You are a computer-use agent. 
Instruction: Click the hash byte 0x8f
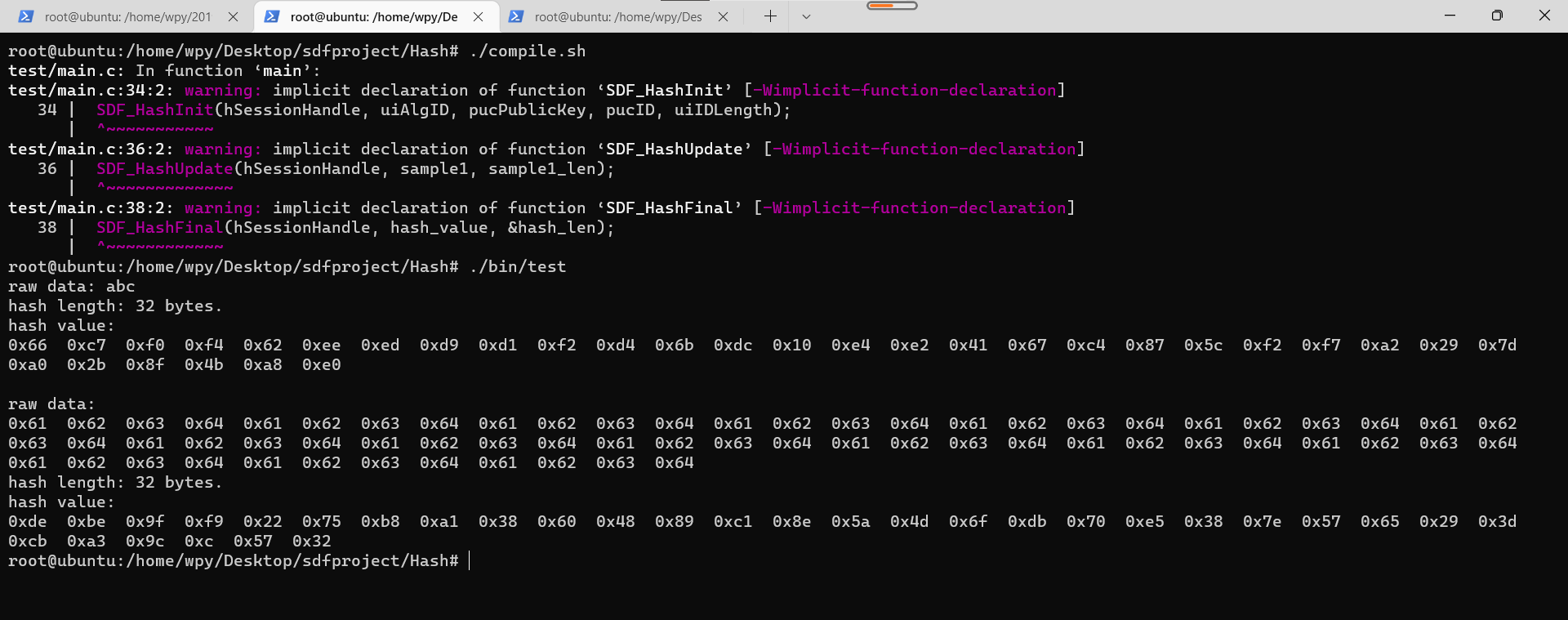point(145,364)
